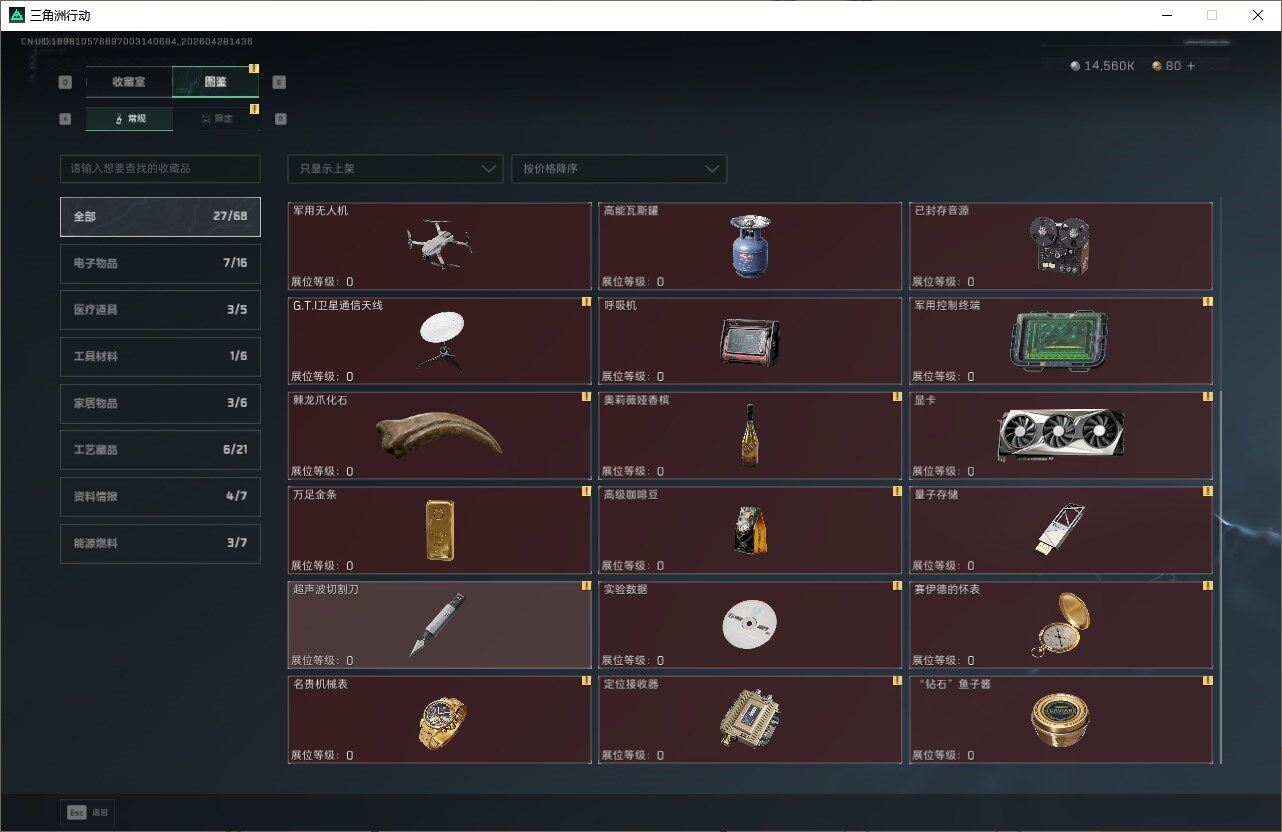Focus the collectible search input field
Viewport: 1282px width, 832px height.
pyautogui.click(x=160, y=169)
